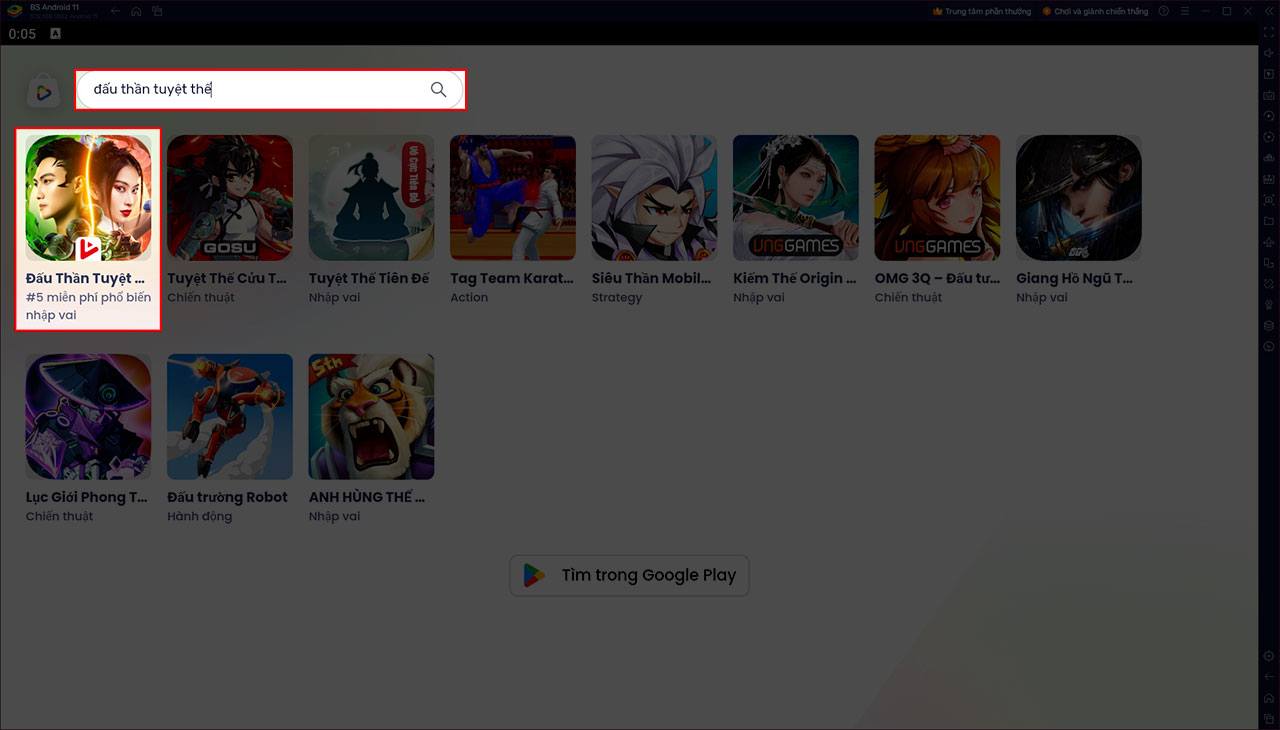Click Tìm trong Google Play button
The width and height of the screenshot is (1280, 730).
[x=629, y=575]
